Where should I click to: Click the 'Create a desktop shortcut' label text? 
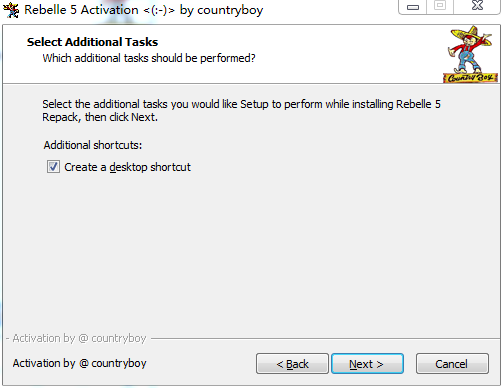click(127, 167)
